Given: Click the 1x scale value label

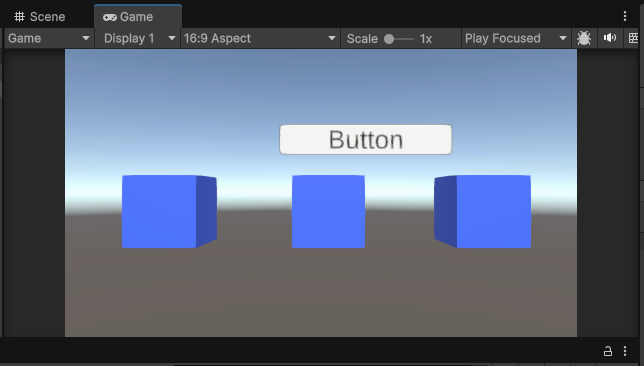Looking at the screenshot, I should pyautogui.click(x=426, y=39).
